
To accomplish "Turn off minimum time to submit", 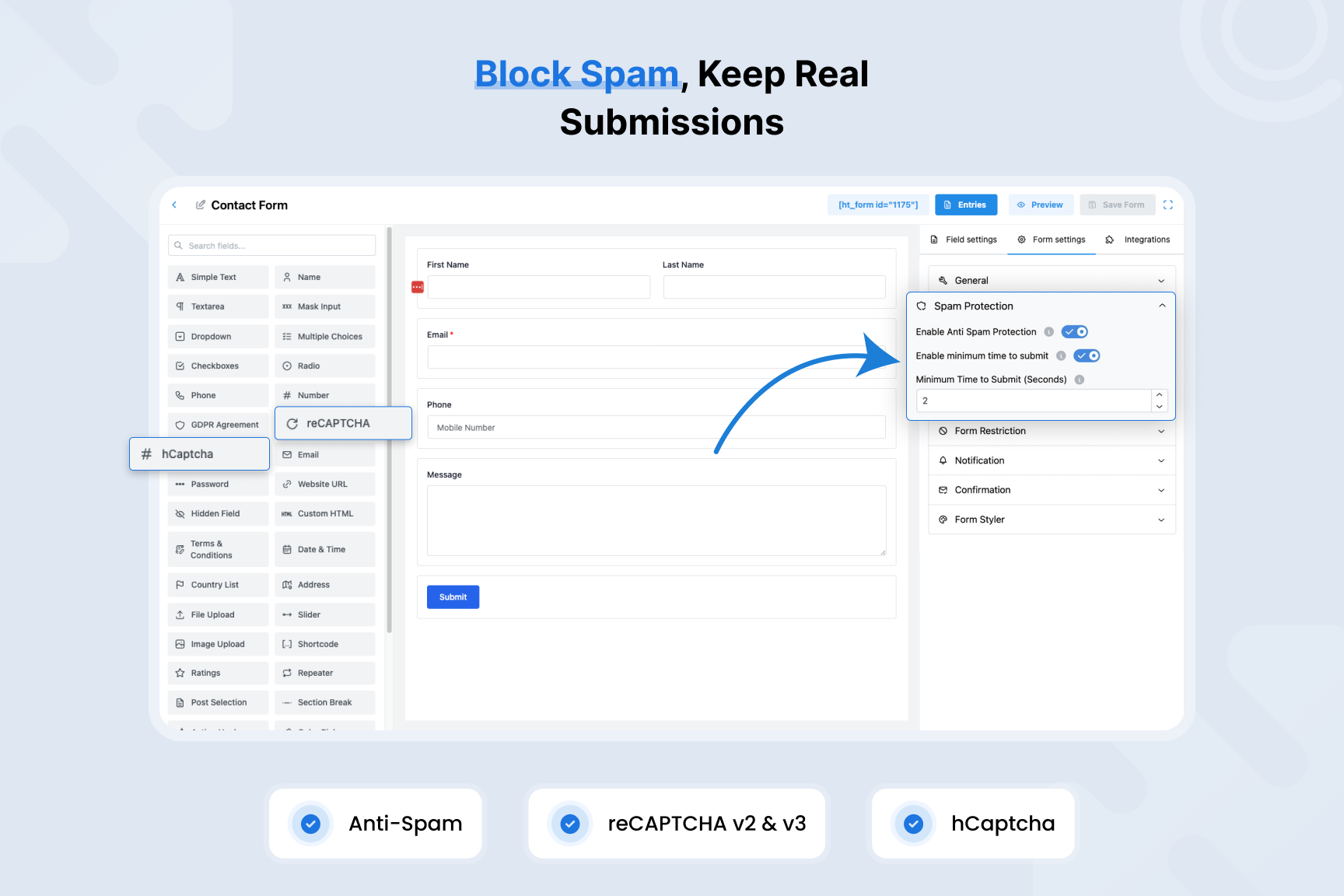I will tap(1087, 355).
